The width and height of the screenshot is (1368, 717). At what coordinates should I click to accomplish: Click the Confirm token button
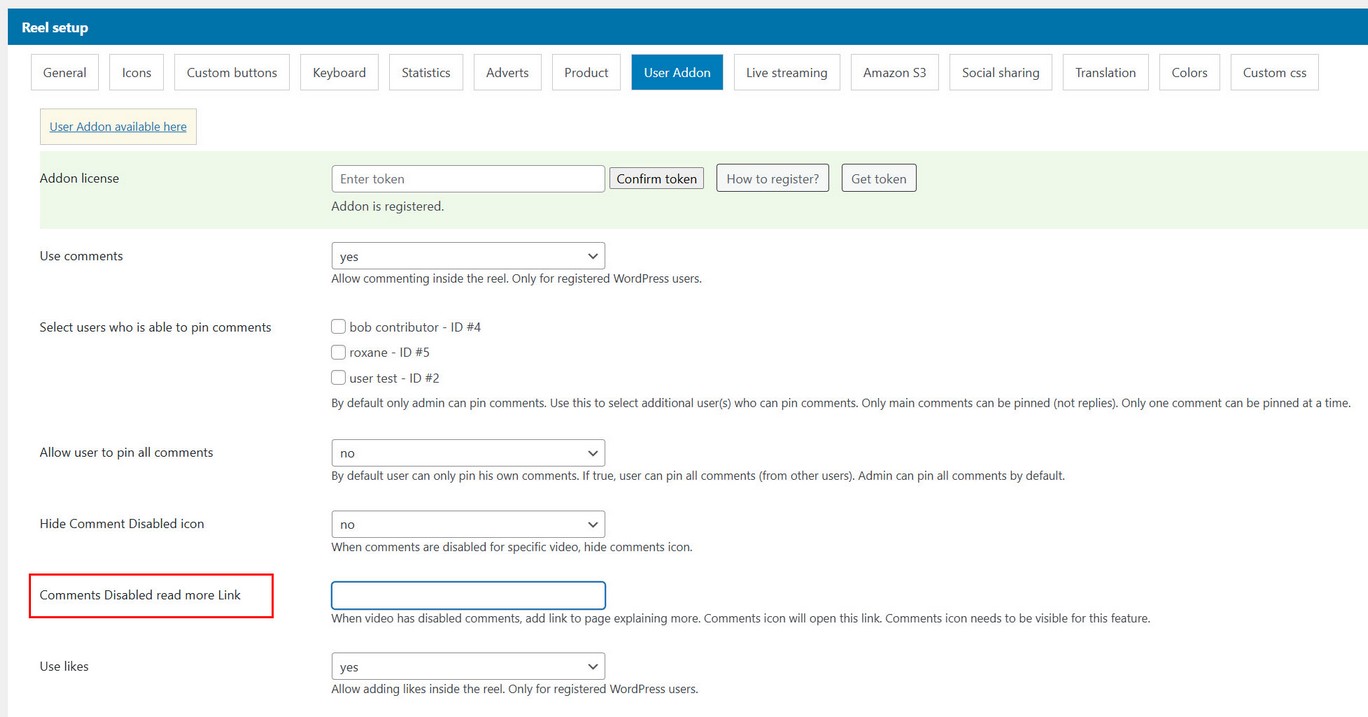click(x=656, y=179)
